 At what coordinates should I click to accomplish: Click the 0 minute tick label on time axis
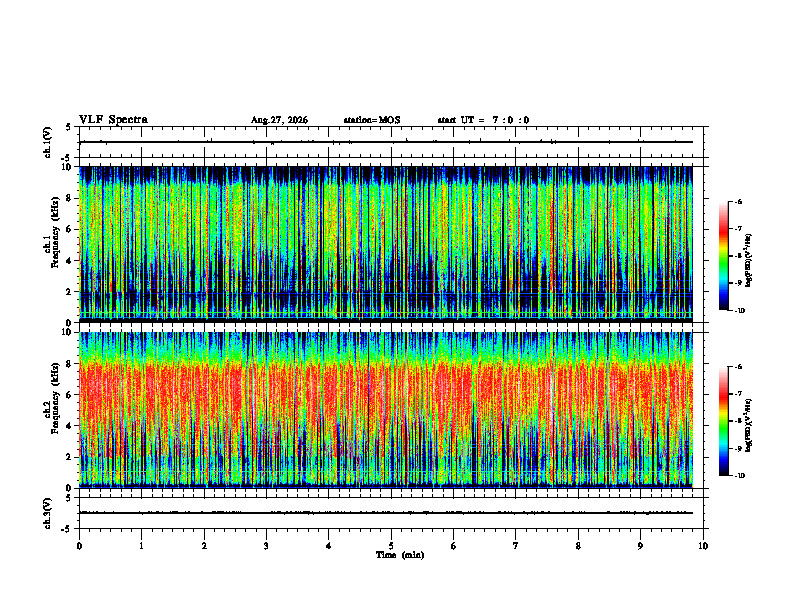coord(79,546)
